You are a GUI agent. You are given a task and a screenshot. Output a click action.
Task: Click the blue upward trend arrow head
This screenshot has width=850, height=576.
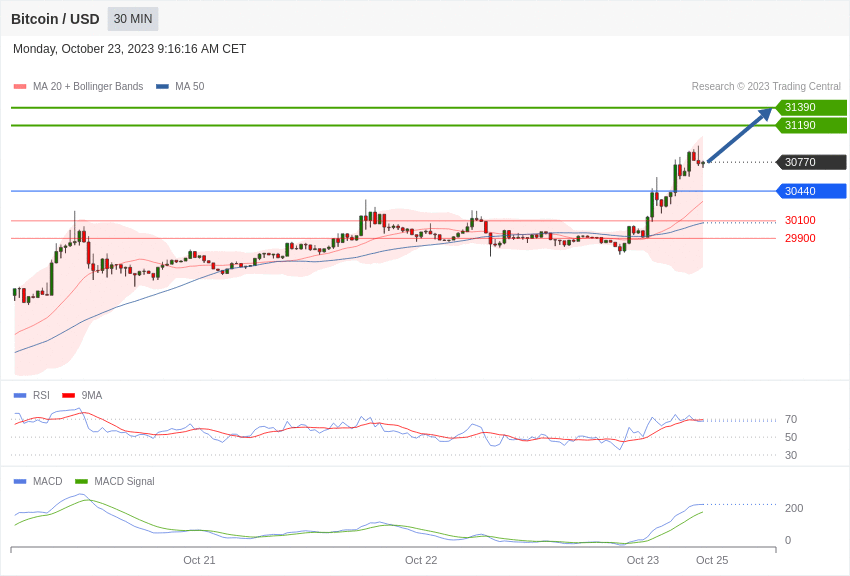pyautogui.click(x=765, y=114)
